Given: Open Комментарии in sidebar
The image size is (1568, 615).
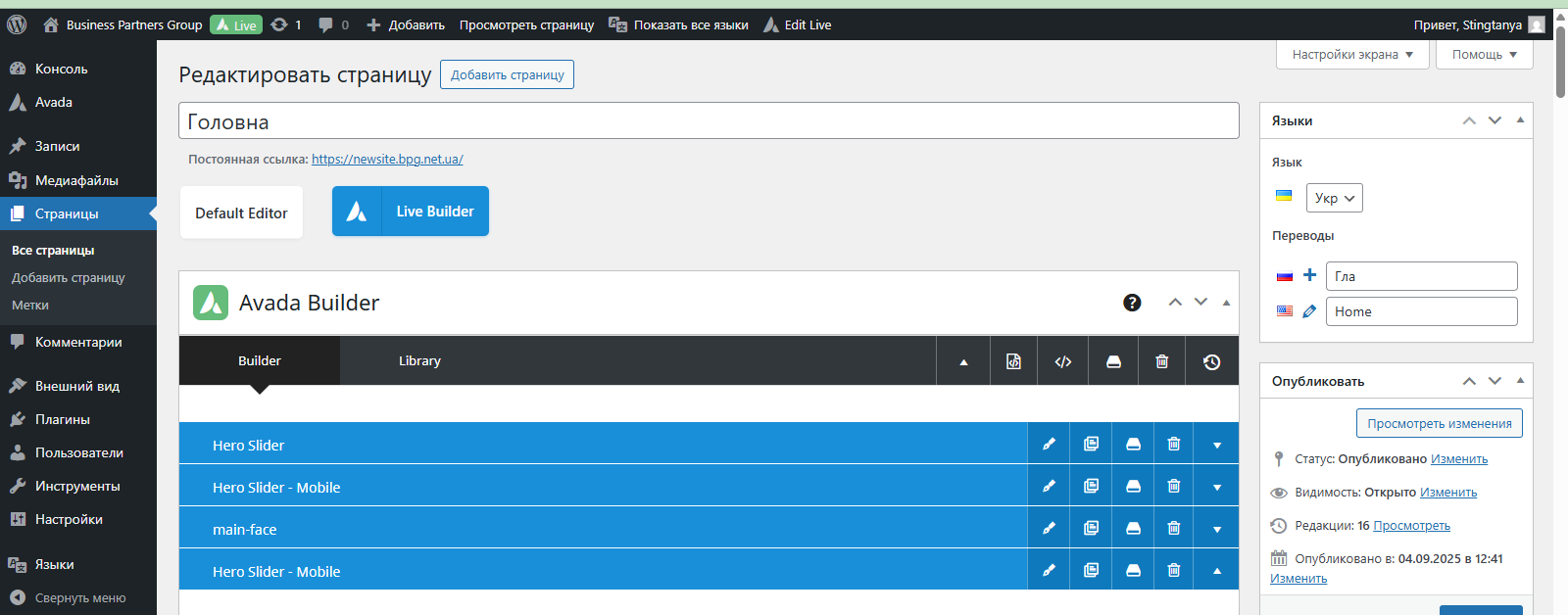Looking at the screenshot, I should point(78,342).
